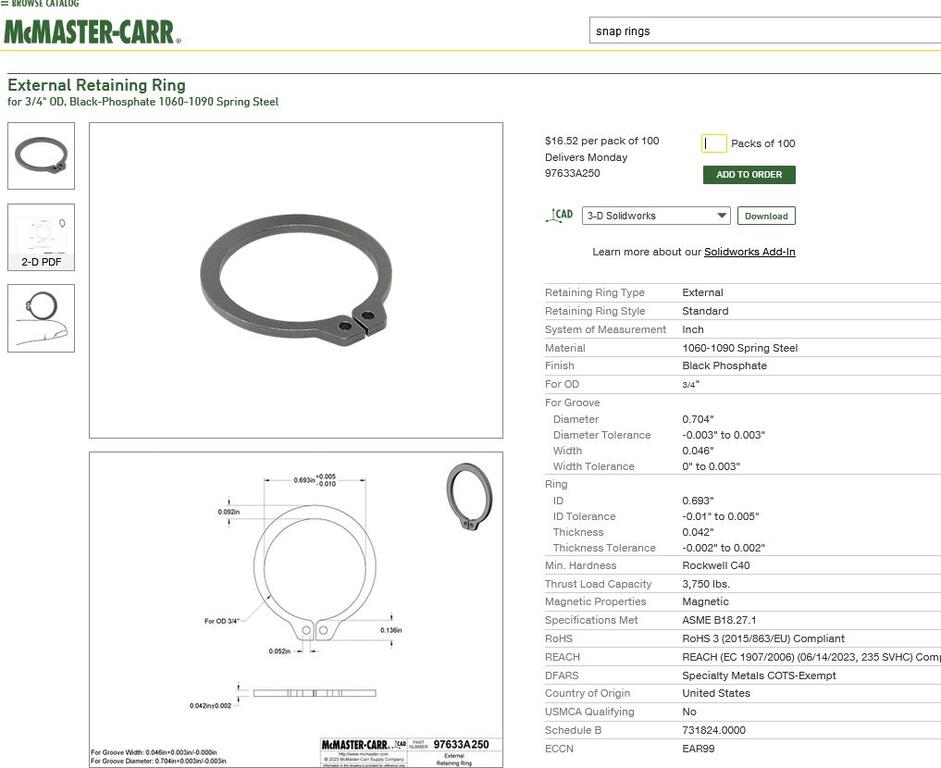Click the groove width value 0.046"
This screenshot has height=768, width=941.
[697, 451]
